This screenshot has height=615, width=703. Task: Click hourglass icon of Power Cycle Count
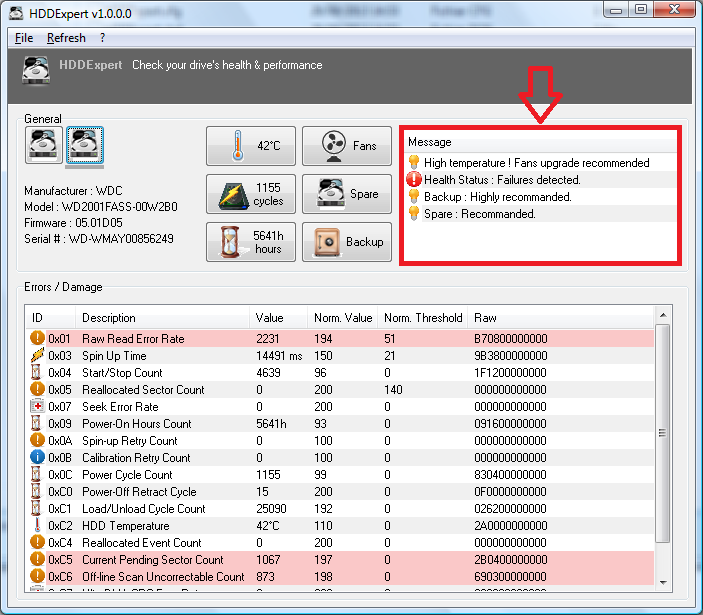36,474
